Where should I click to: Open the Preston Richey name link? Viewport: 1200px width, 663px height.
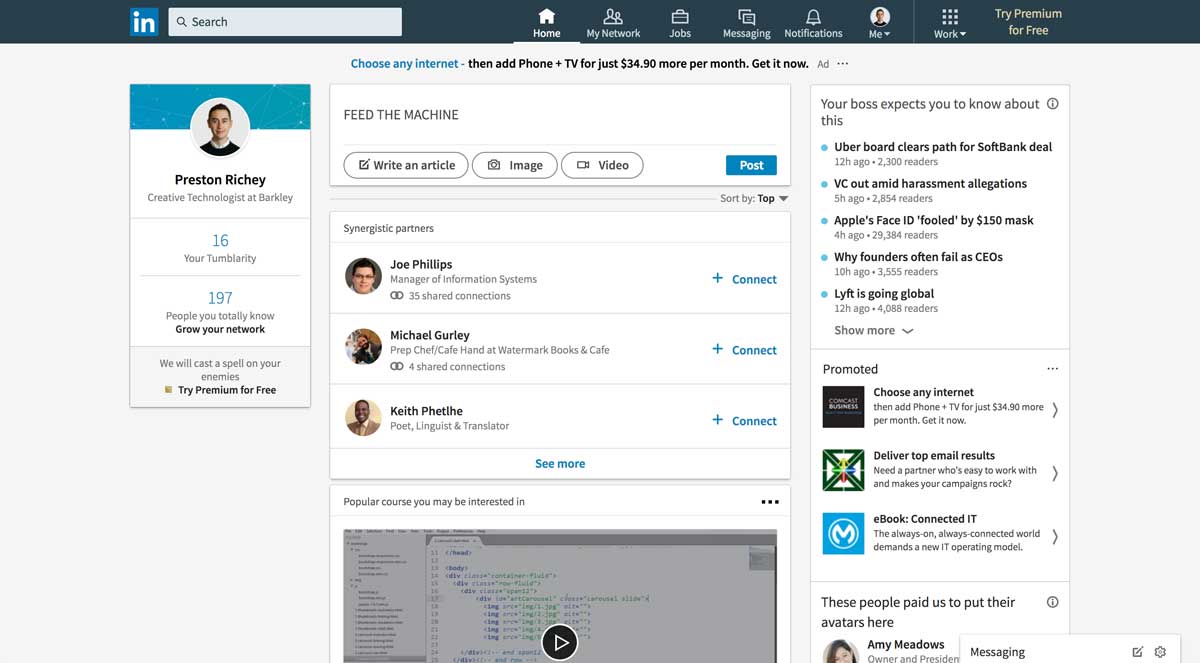point(220,180)
